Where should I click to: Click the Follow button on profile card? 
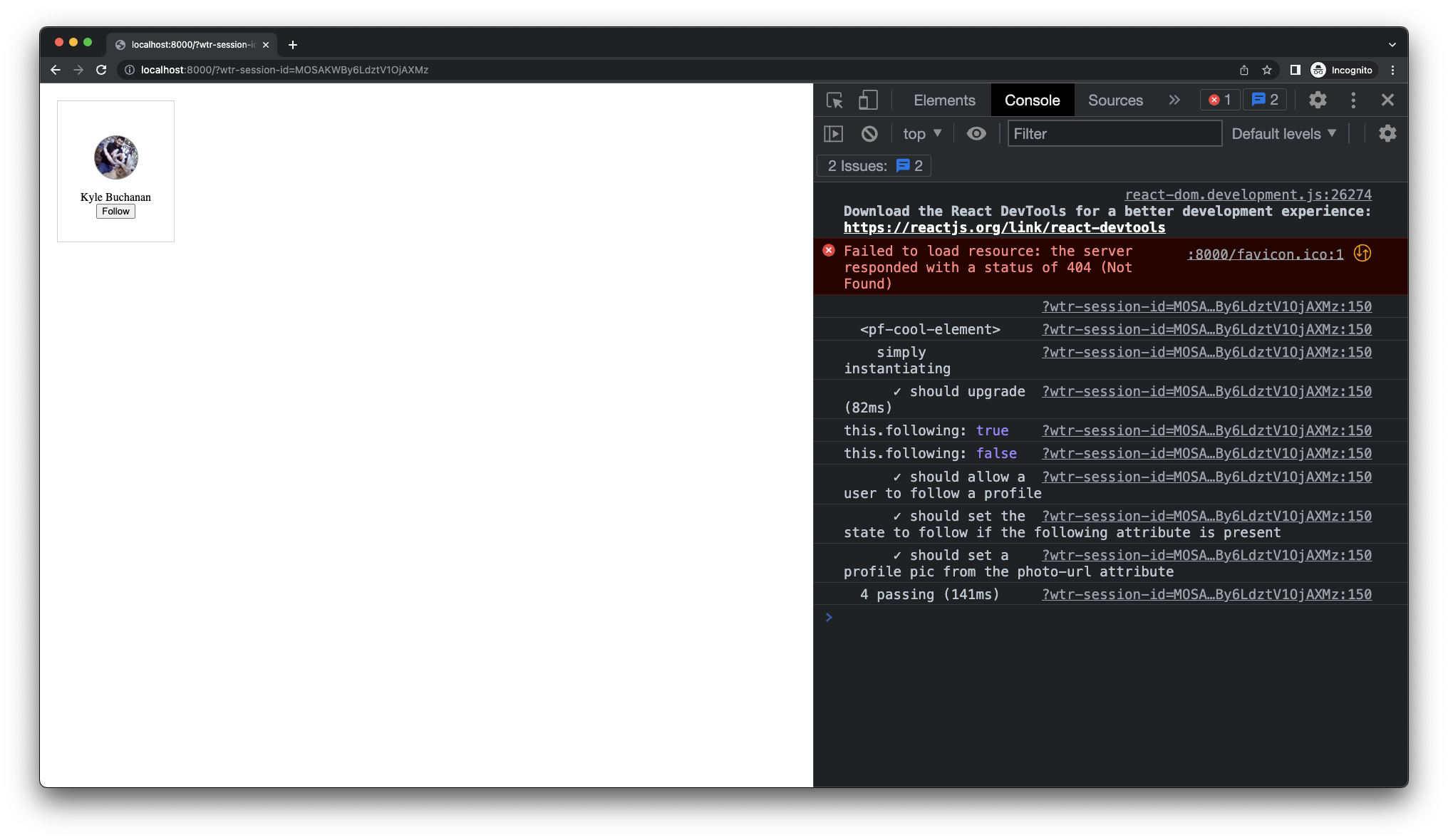tap(115, 211)
